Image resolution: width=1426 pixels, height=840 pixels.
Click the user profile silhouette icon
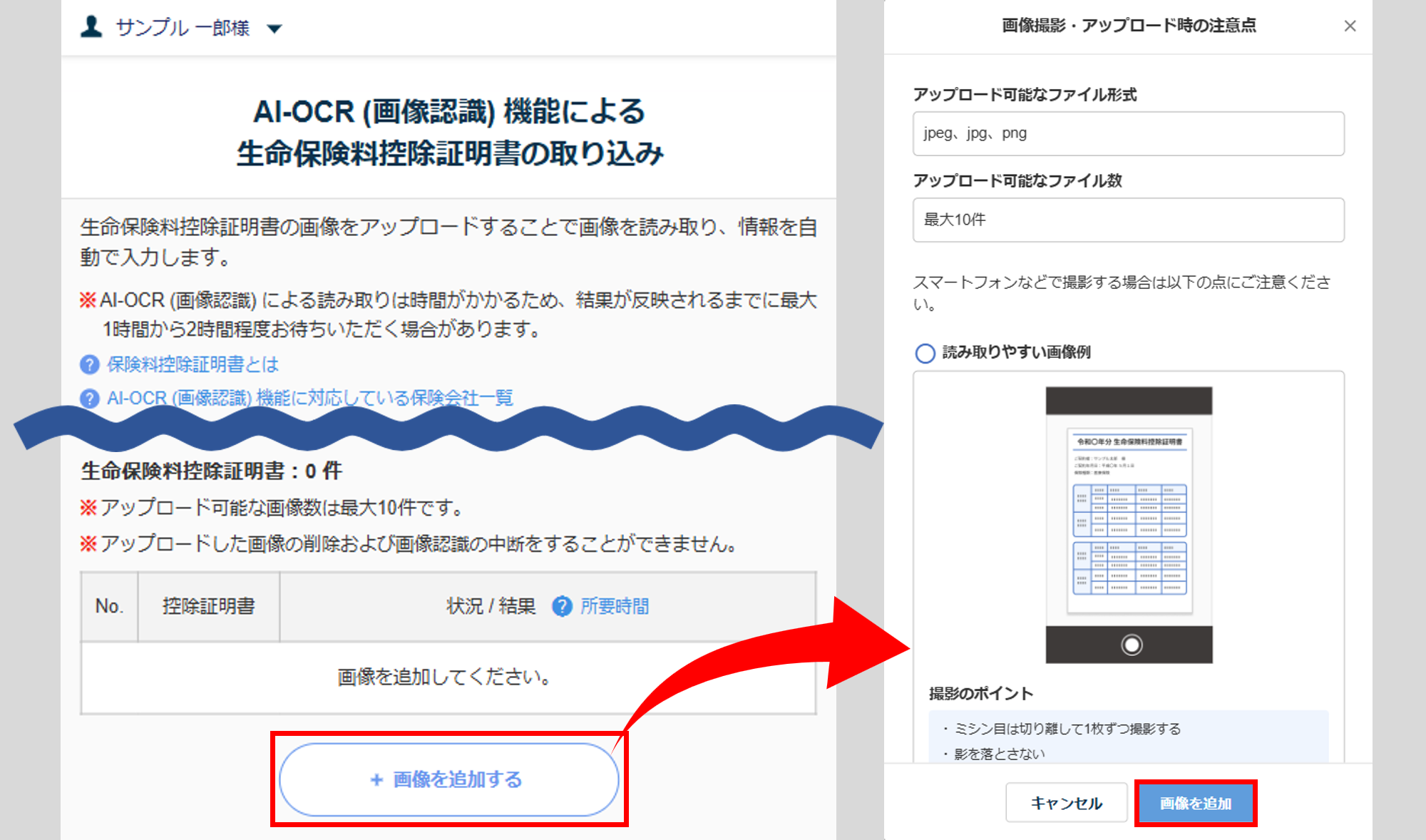coord(91,26)
